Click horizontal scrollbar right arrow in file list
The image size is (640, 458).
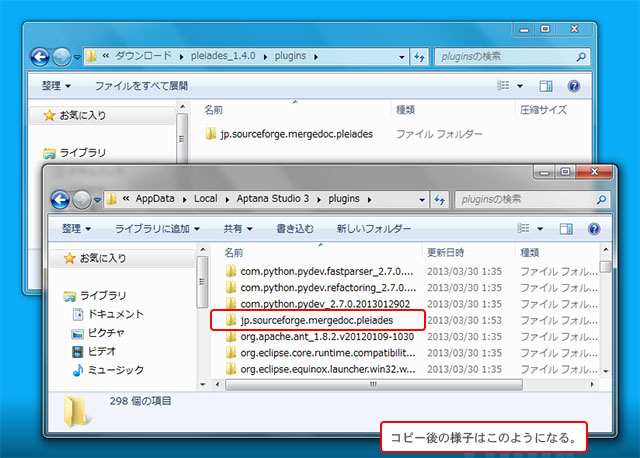(592, 385)
